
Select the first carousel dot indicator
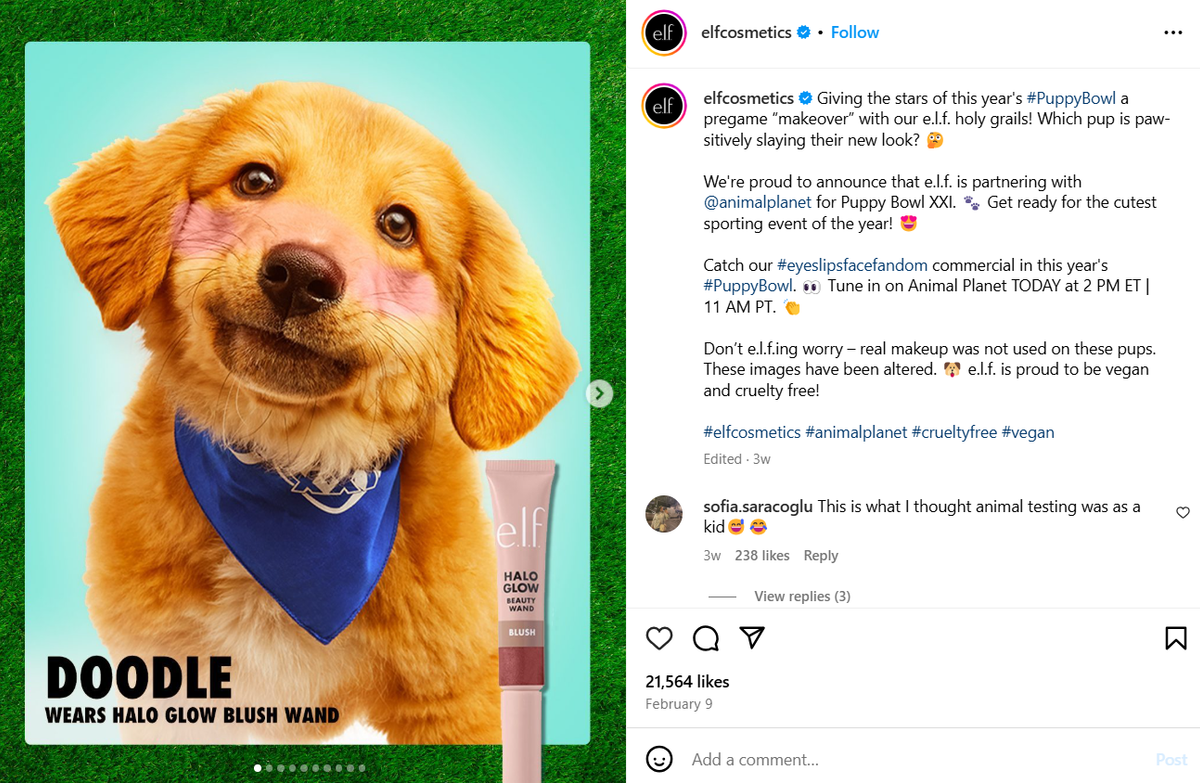tap(257, 767)
